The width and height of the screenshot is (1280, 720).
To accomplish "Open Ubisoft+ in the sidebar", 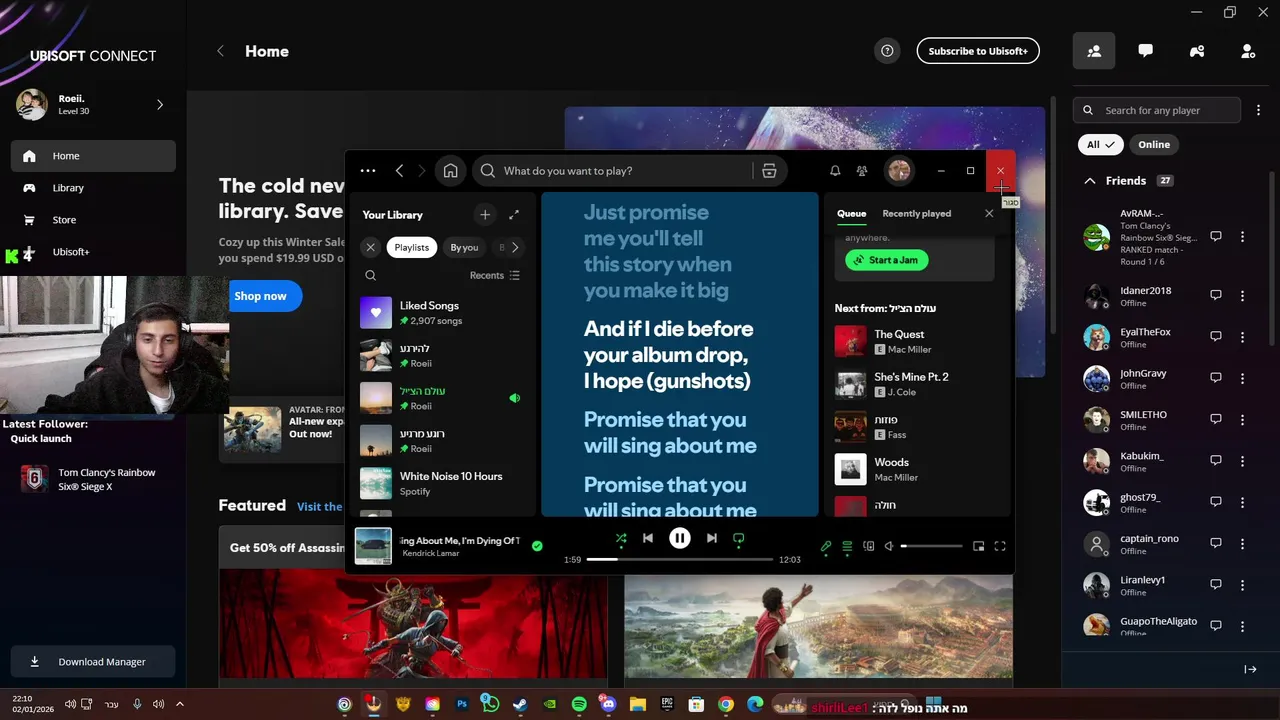I will [93, 252].
